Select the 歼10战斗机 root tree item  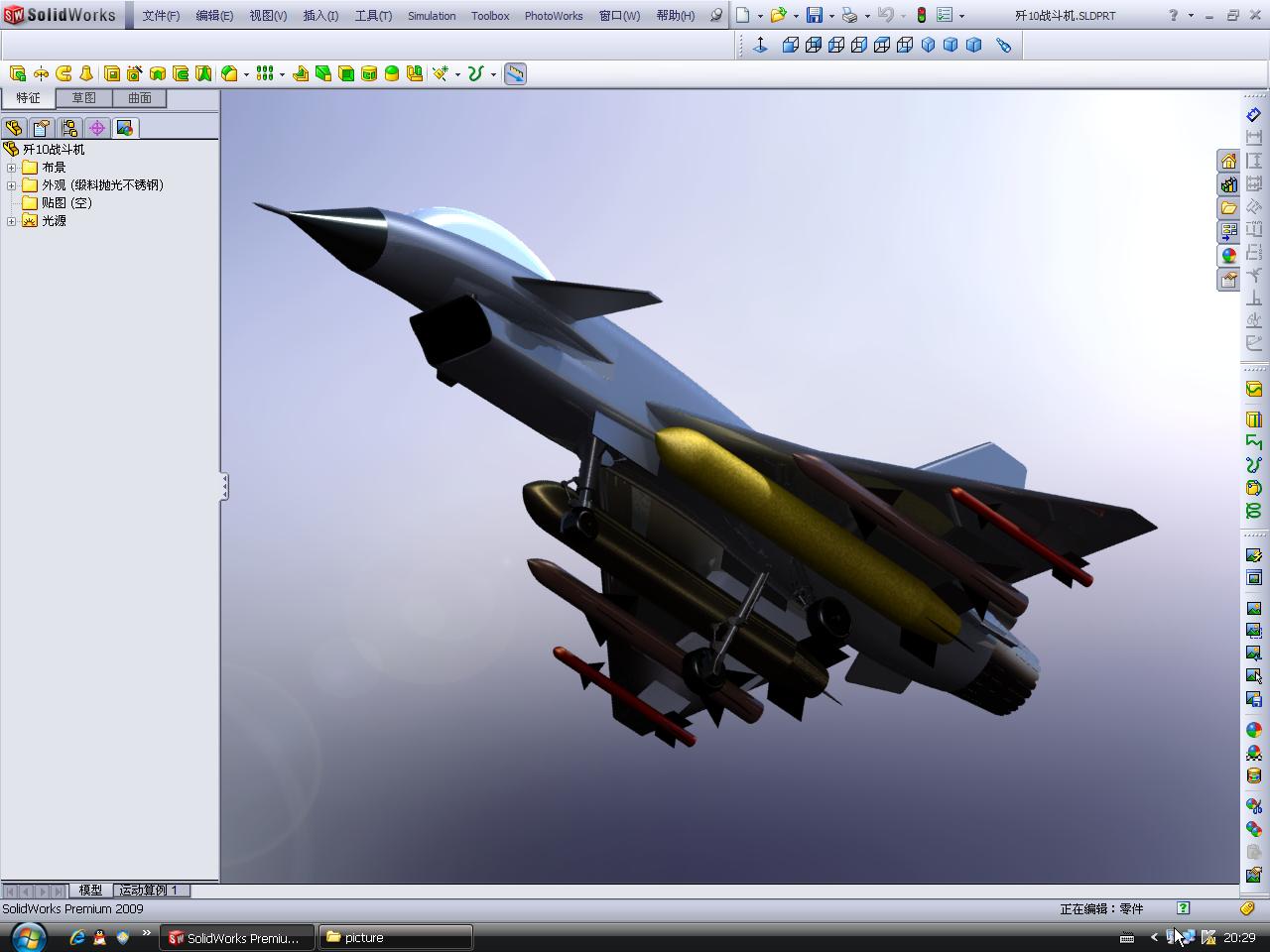pyautogui.click(x=45, y=150)
